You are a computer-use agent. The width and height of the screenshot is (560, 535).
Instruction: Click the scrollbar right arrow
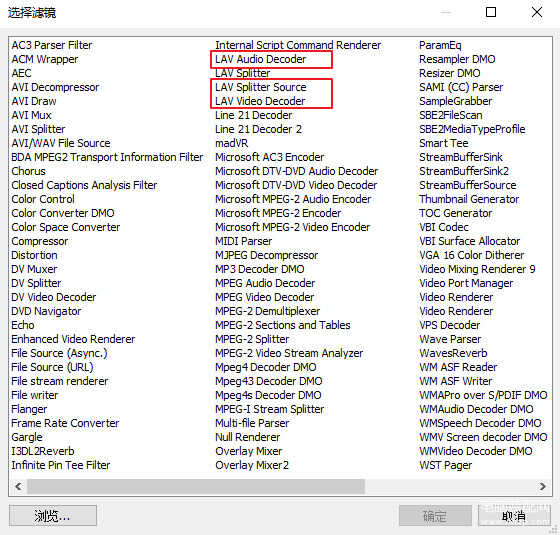543,486
